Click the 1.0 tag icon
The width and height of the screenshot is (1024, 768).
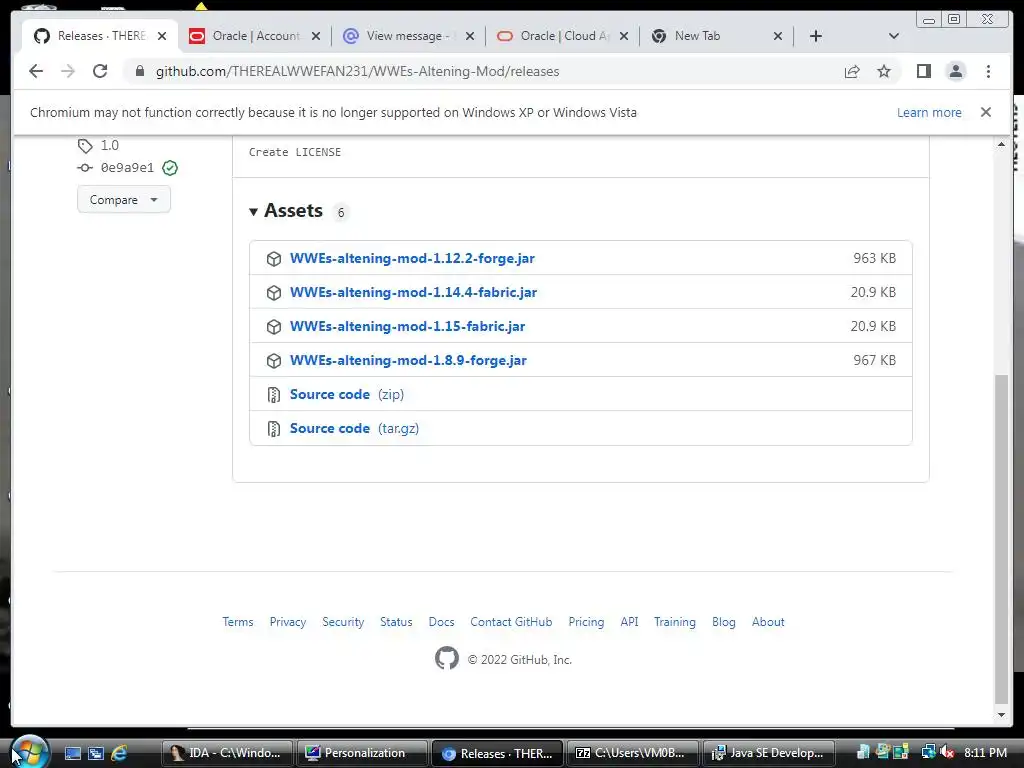point(85,145)
